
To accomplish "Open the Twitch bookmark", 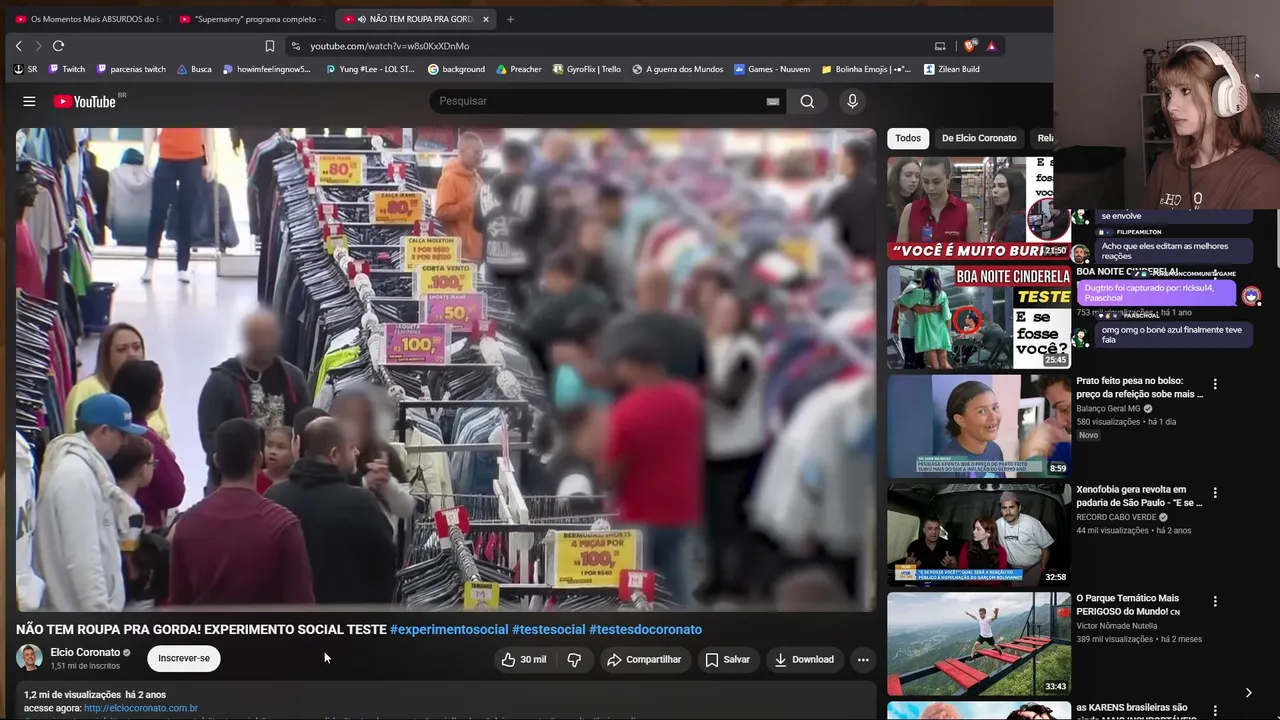I will [x=67, y=69].
